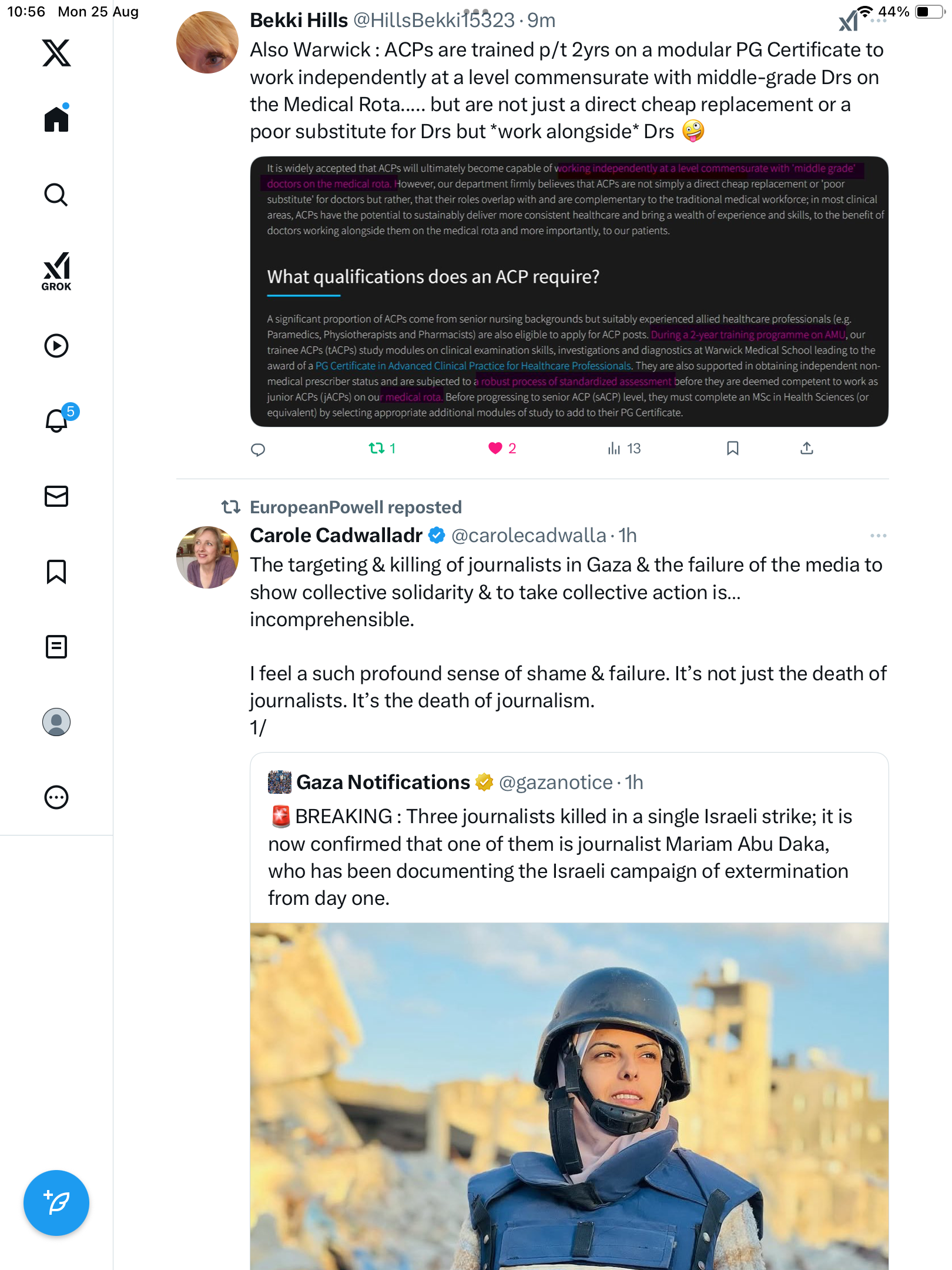Go to Home in the sidebar
952x1270 pixels.
point(56,119)
